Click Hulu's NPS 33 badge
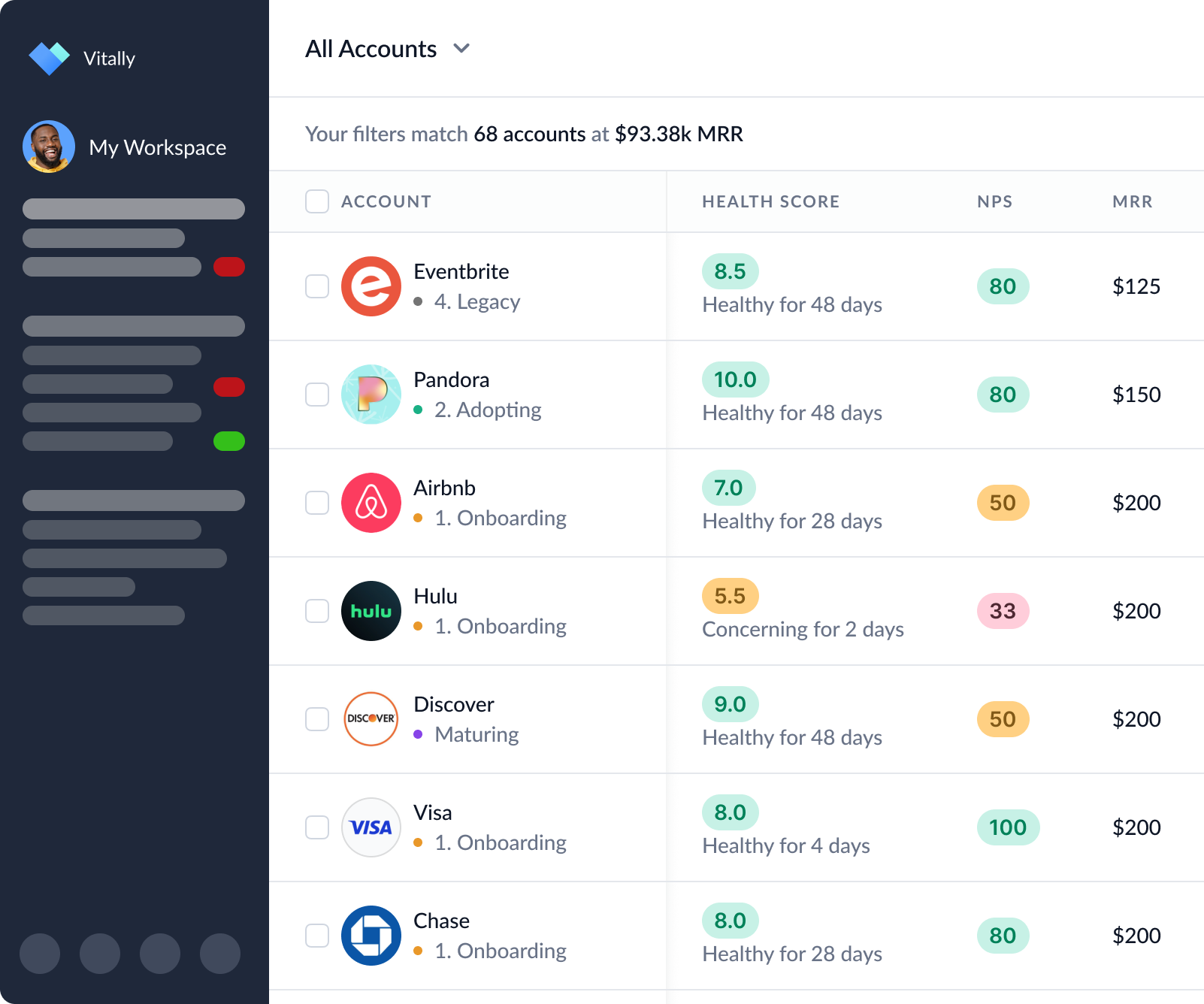Image resolution: width=1204 pixels, height=1004 pixels. pyautogui.click(x=1003, y=611)
